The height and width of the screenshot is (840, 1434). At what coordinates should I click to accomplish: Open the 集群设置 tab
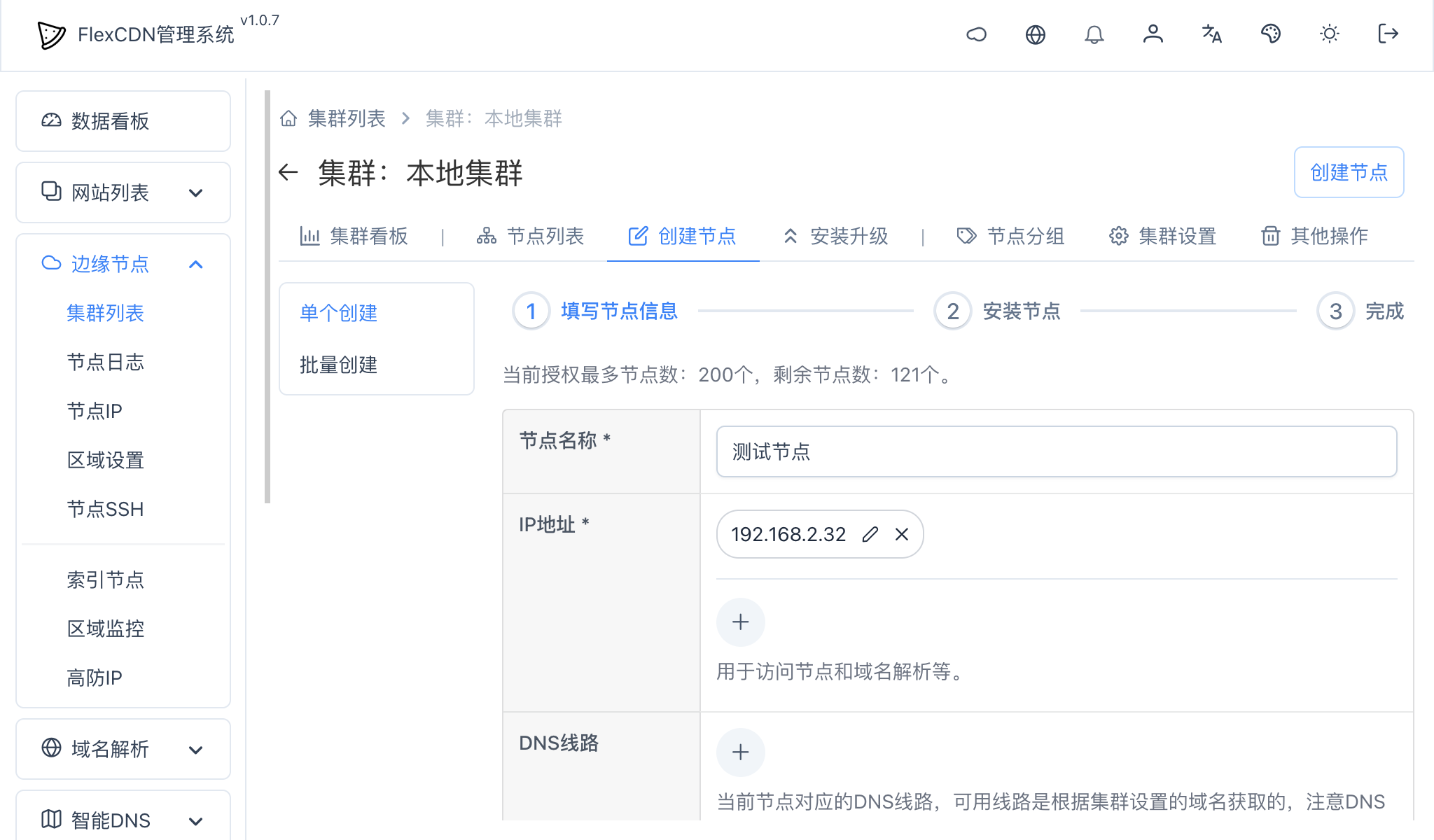[x=1178, y=237]
